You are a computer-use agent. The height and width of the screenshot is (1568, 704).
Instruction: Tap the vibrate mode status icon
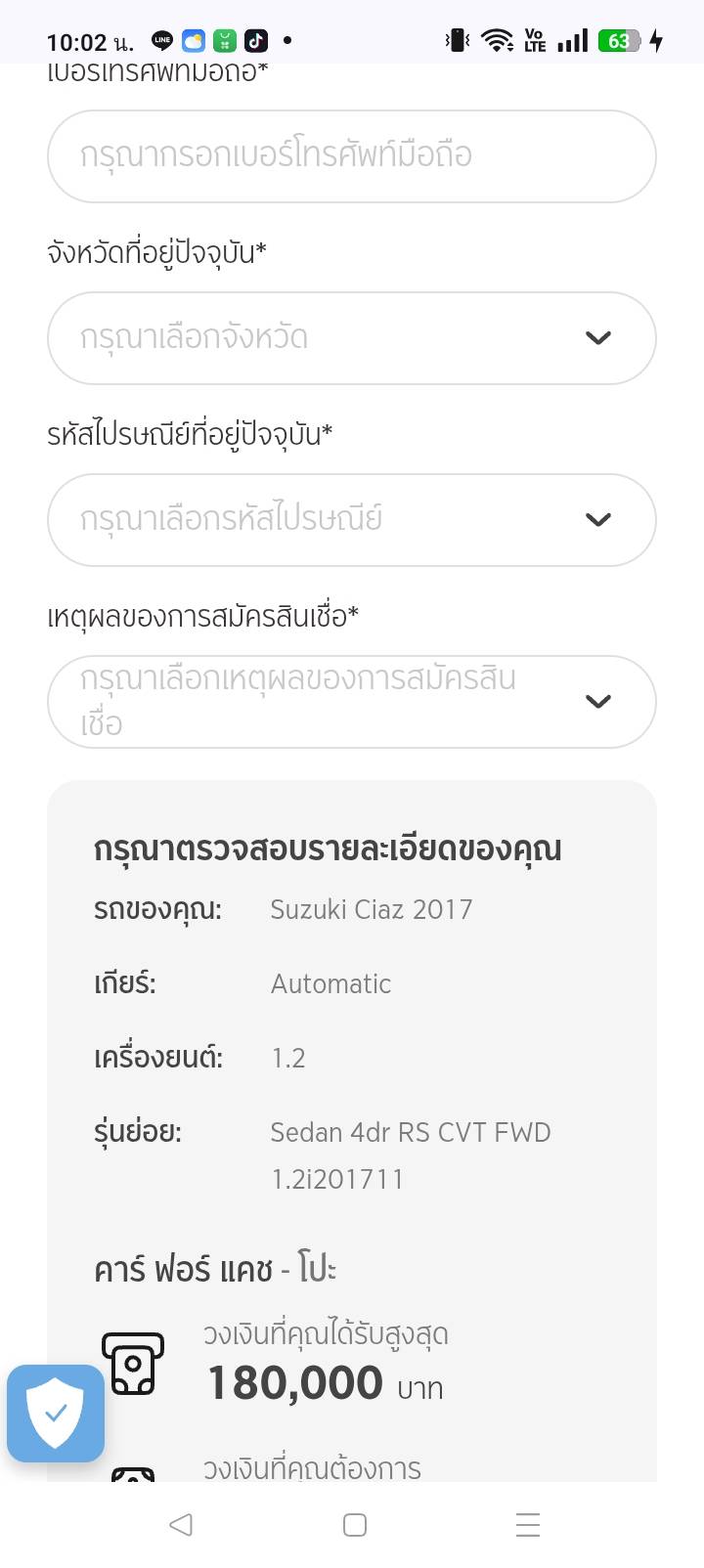[458, 41]
